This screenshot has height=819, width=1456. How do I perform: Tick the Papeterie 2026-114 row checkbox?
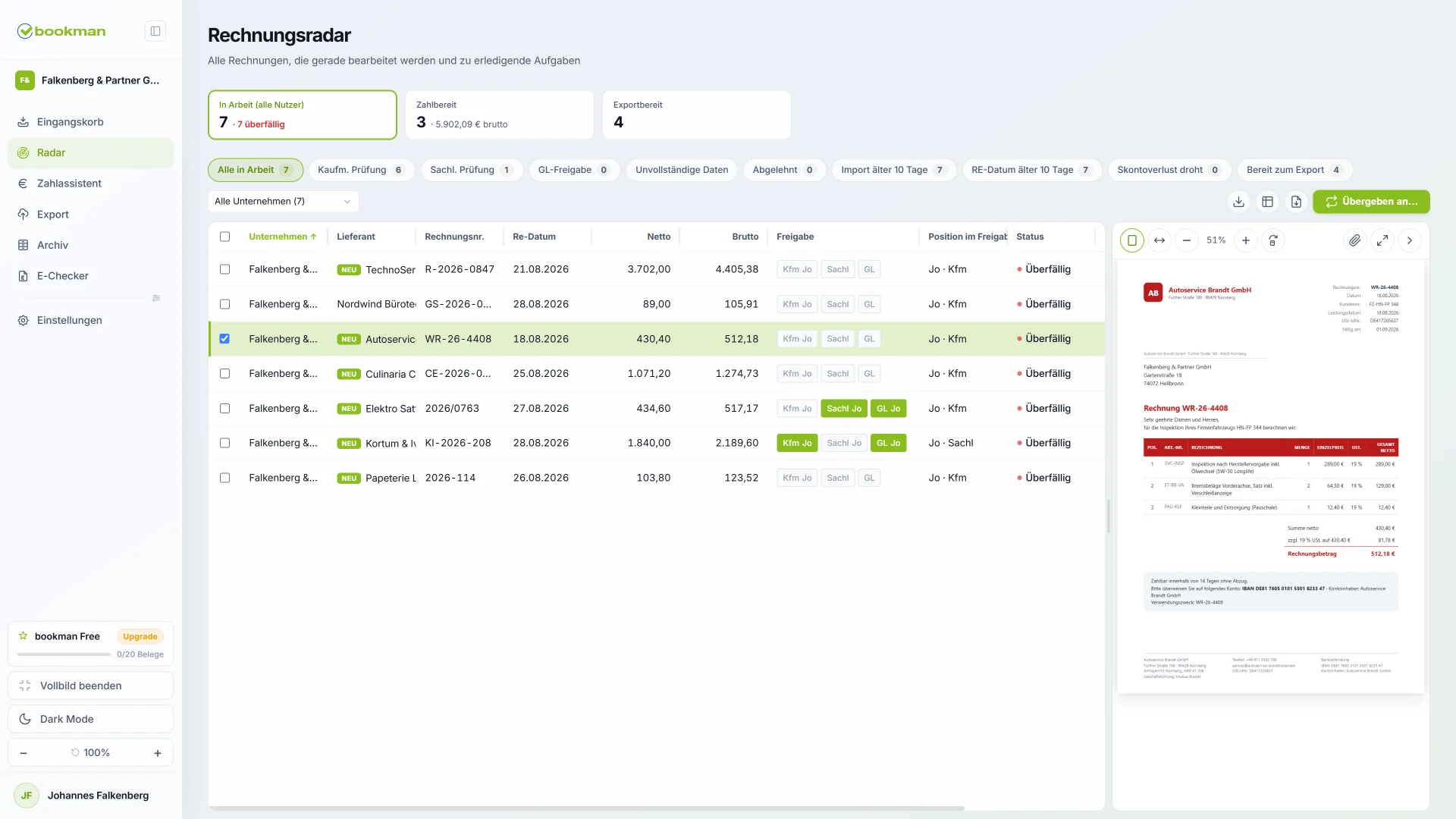click(224, 478)
